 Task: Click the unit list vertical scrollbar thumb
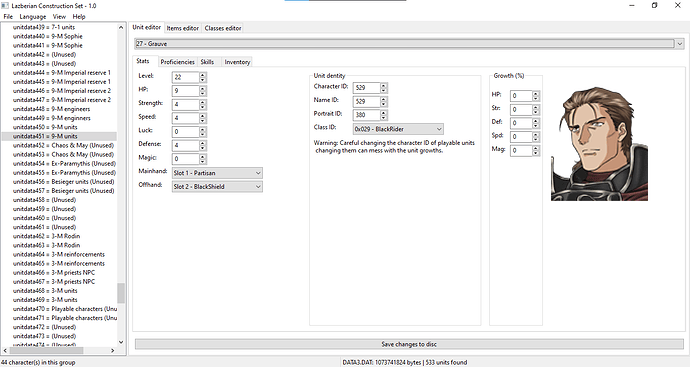coord(121,293)
